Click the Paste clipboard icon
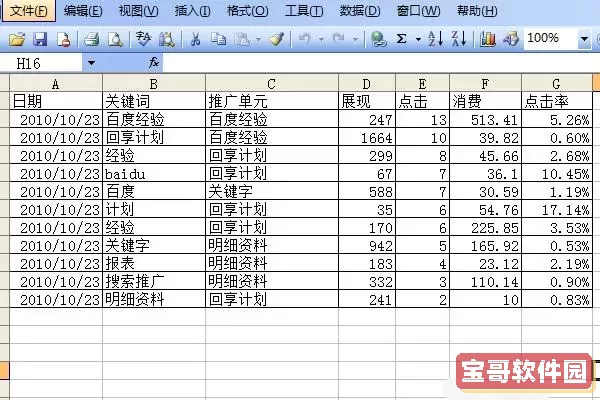600x400 pixels. click(242, 39)
